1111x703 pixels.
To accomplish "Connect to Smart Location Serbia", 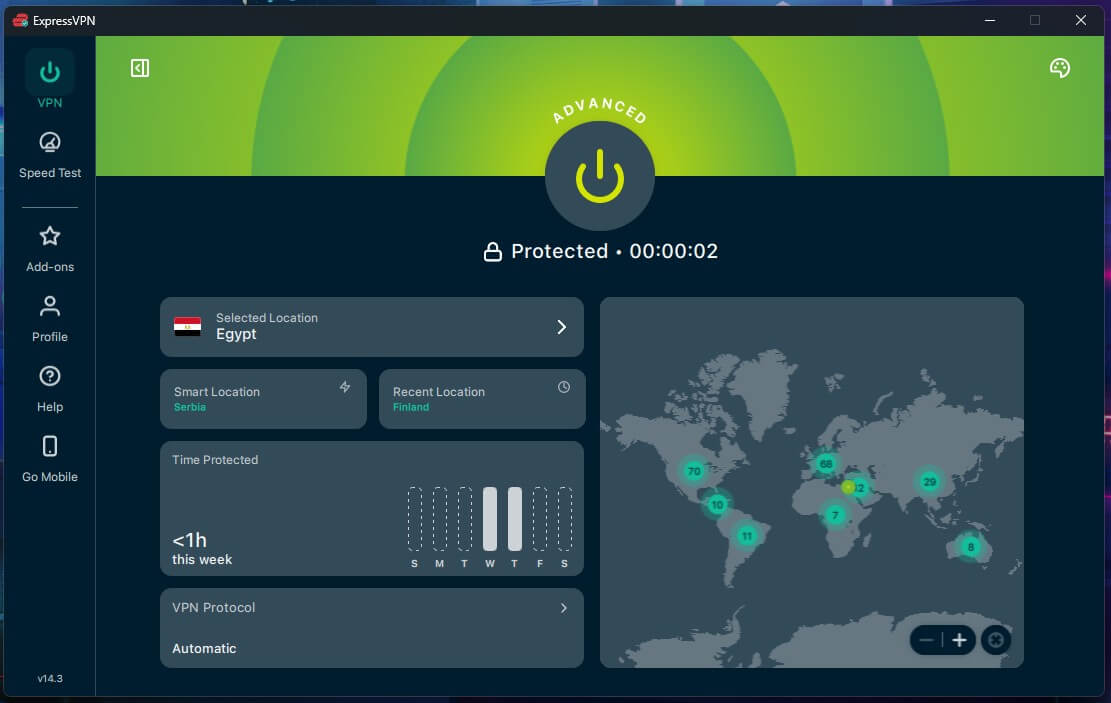I will click(x=264, y=399).
